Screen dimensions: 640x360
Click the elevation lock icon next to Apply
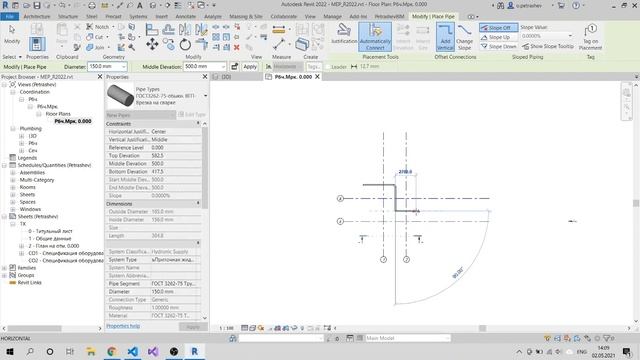[234, 67]
